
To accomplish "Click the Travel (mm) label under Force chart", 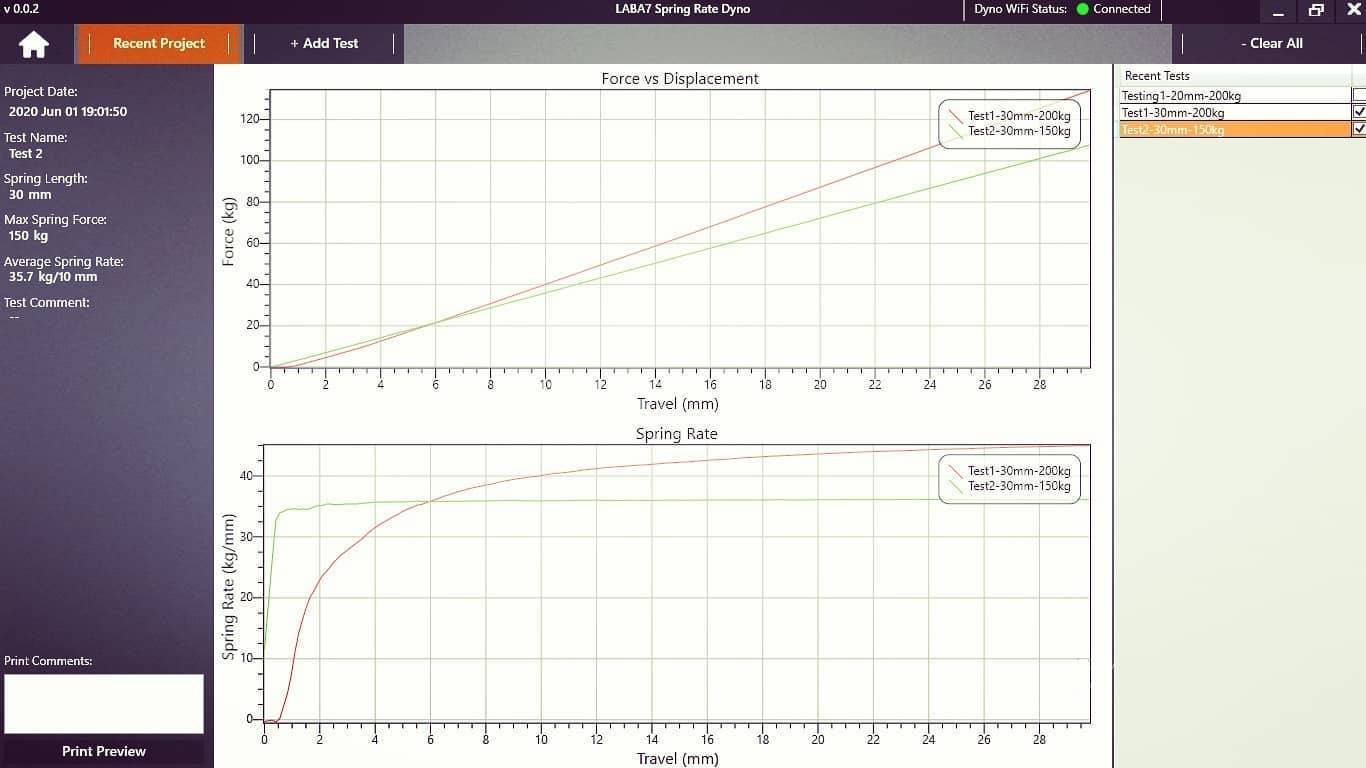I will pos(678,404).
